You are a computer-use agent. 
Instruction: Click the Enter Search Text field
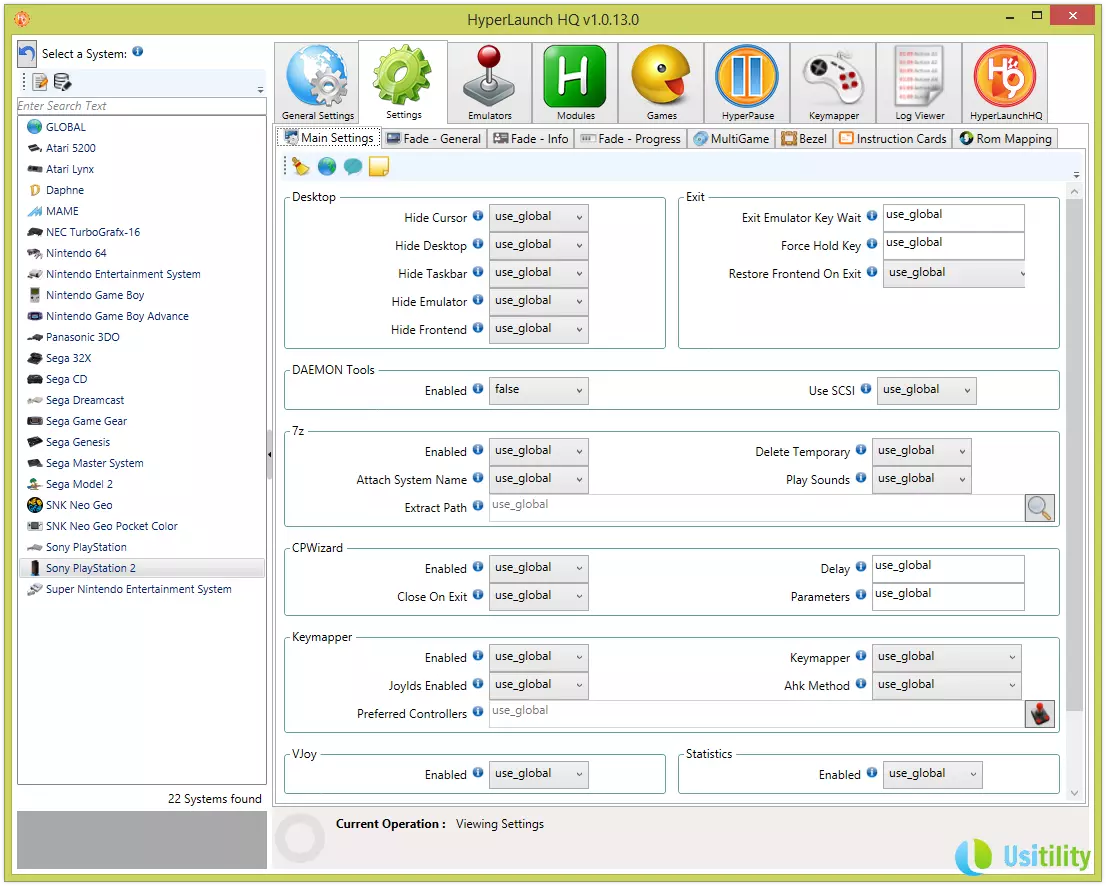pos(141,106)
